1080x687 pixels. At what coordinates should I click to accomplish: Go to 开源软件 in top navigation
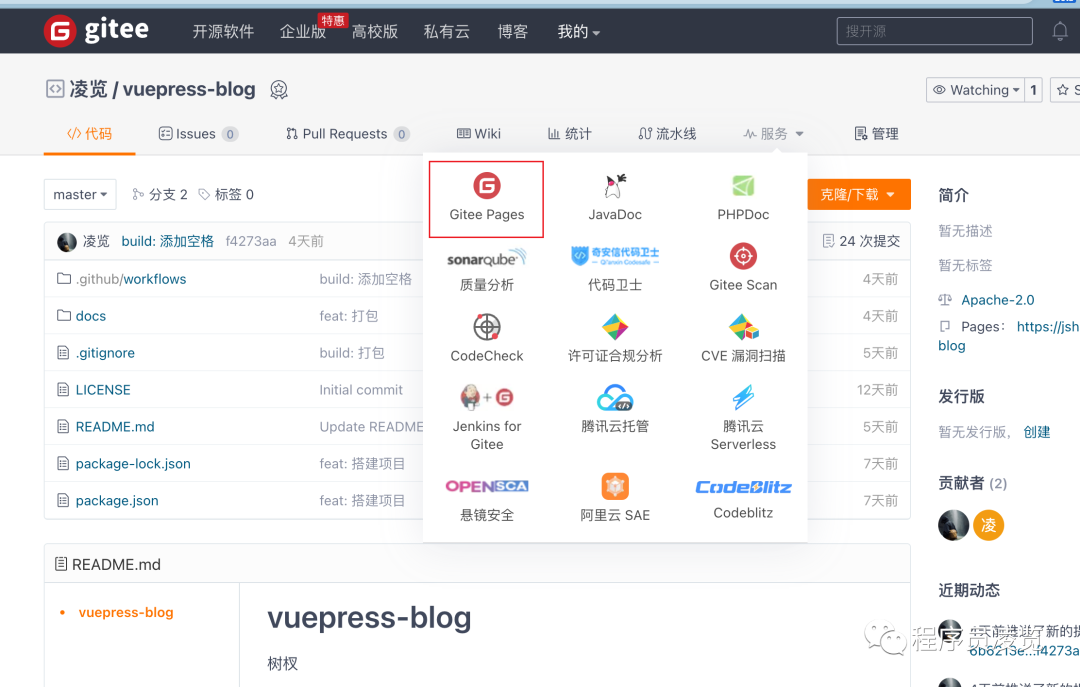[223, 31]
